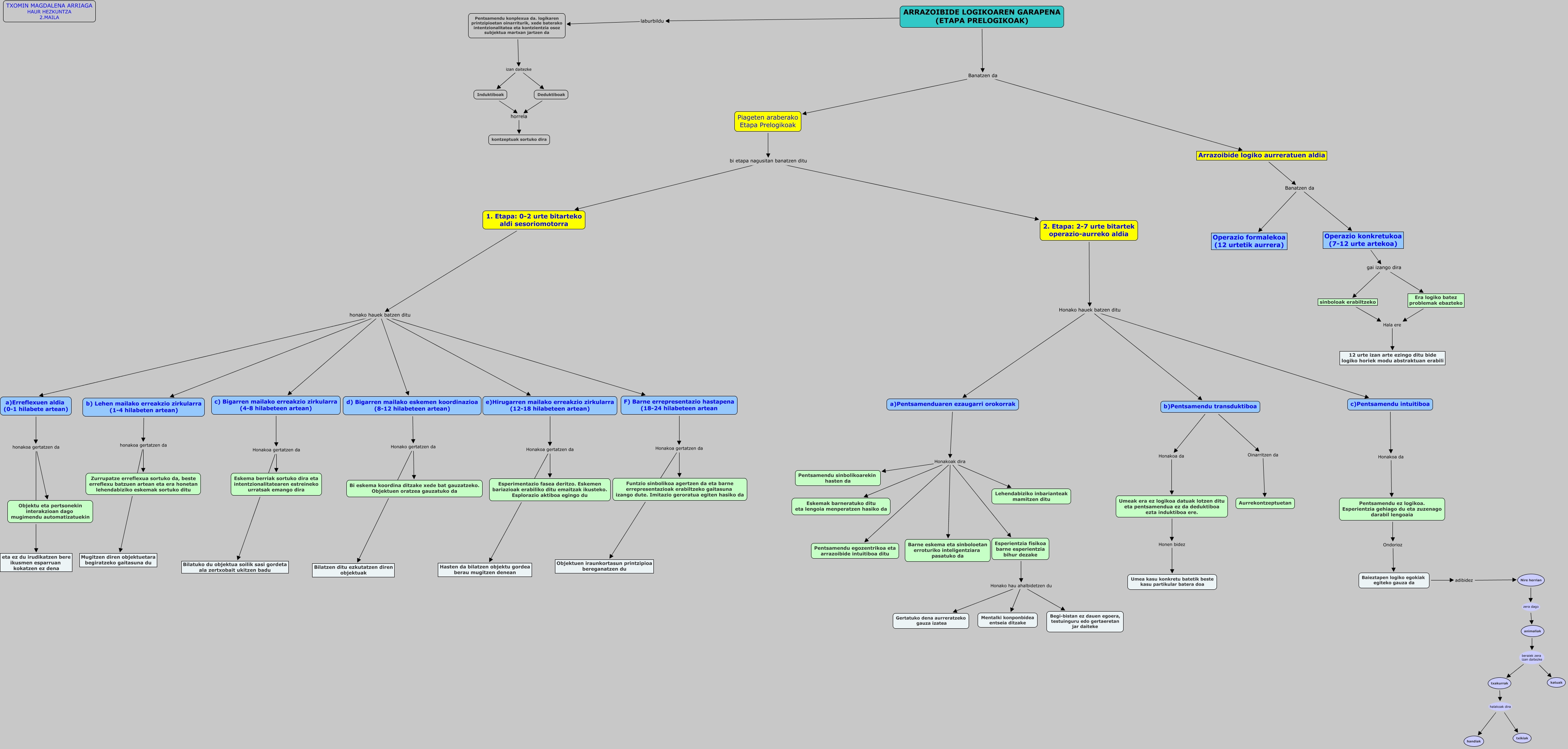Click the b) Lehen mailako erreakzio zirkularra node

coord(143,407)
